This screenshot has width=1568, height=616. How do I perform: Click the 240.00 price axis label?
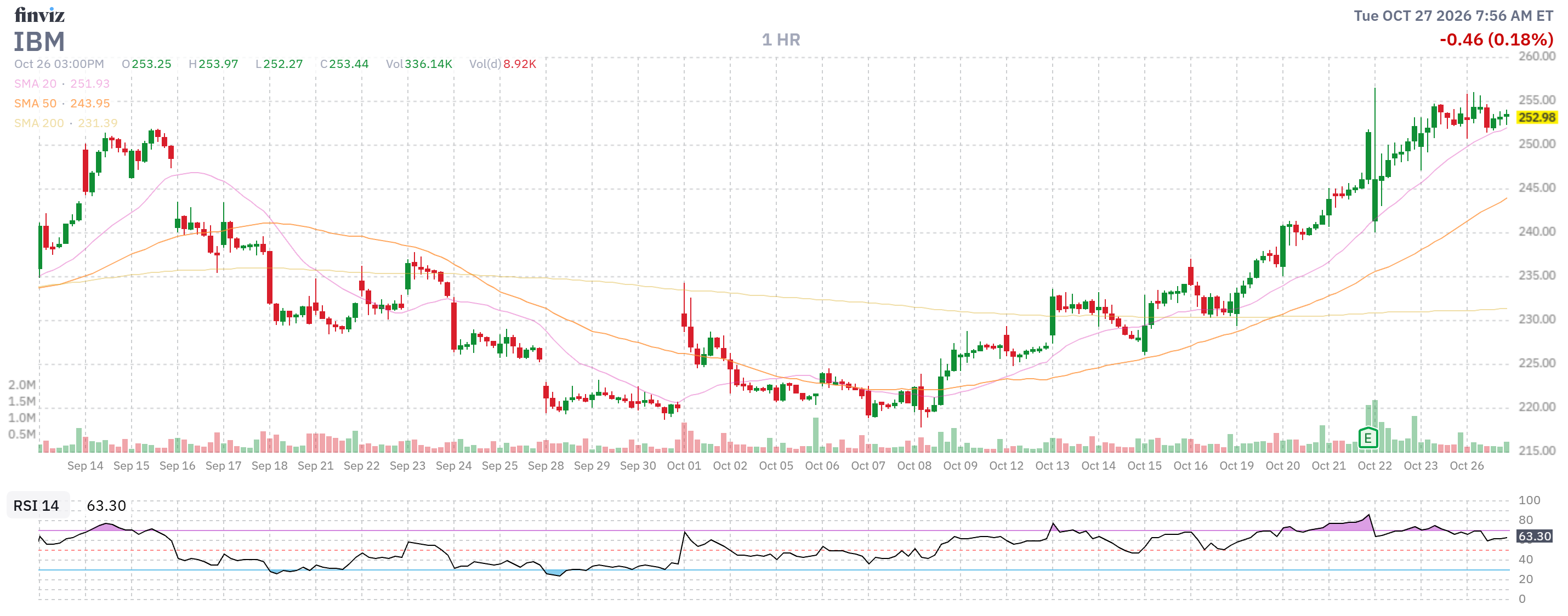coord(1537,231)
